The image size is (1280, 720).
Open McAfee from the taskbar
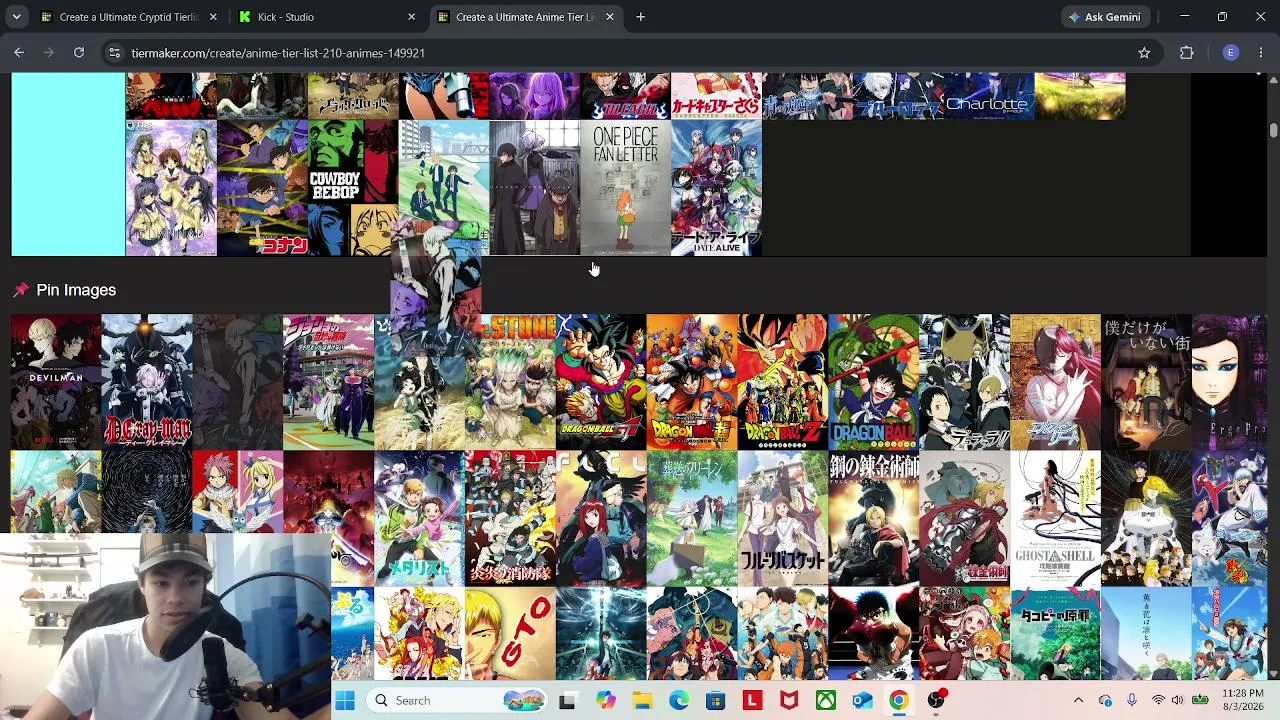tap(789, 701)
